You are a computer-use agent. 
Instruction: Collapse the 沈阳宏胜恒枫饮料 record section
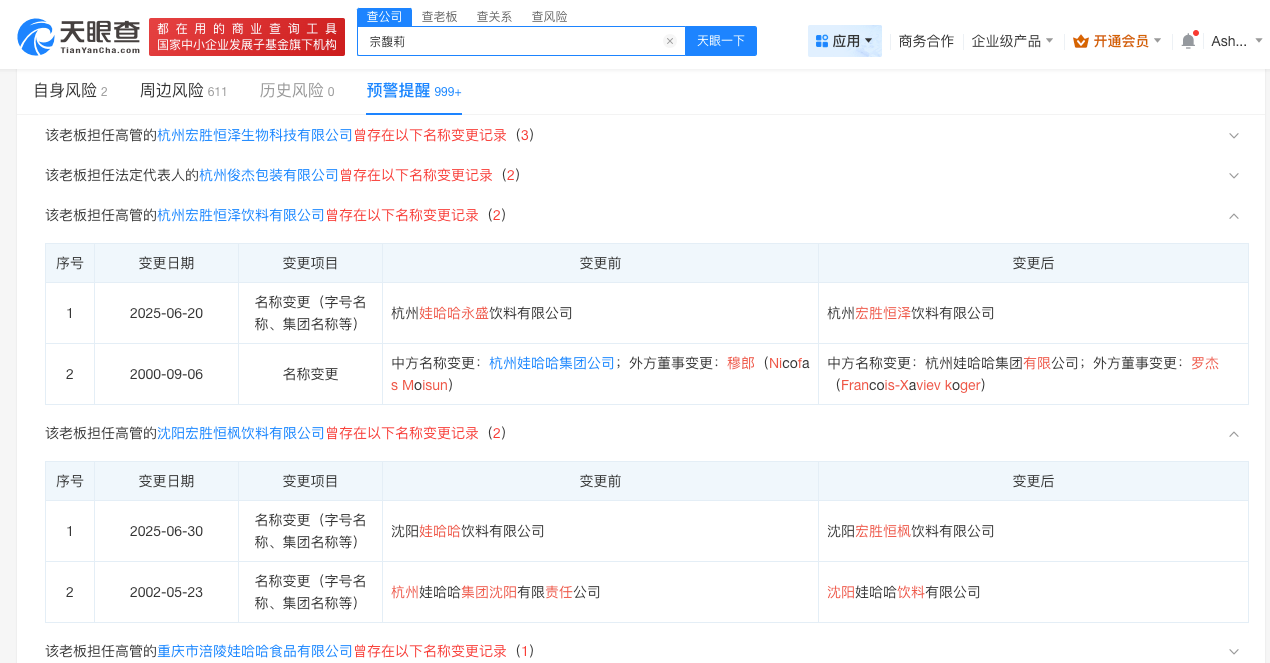point(1233,433)
